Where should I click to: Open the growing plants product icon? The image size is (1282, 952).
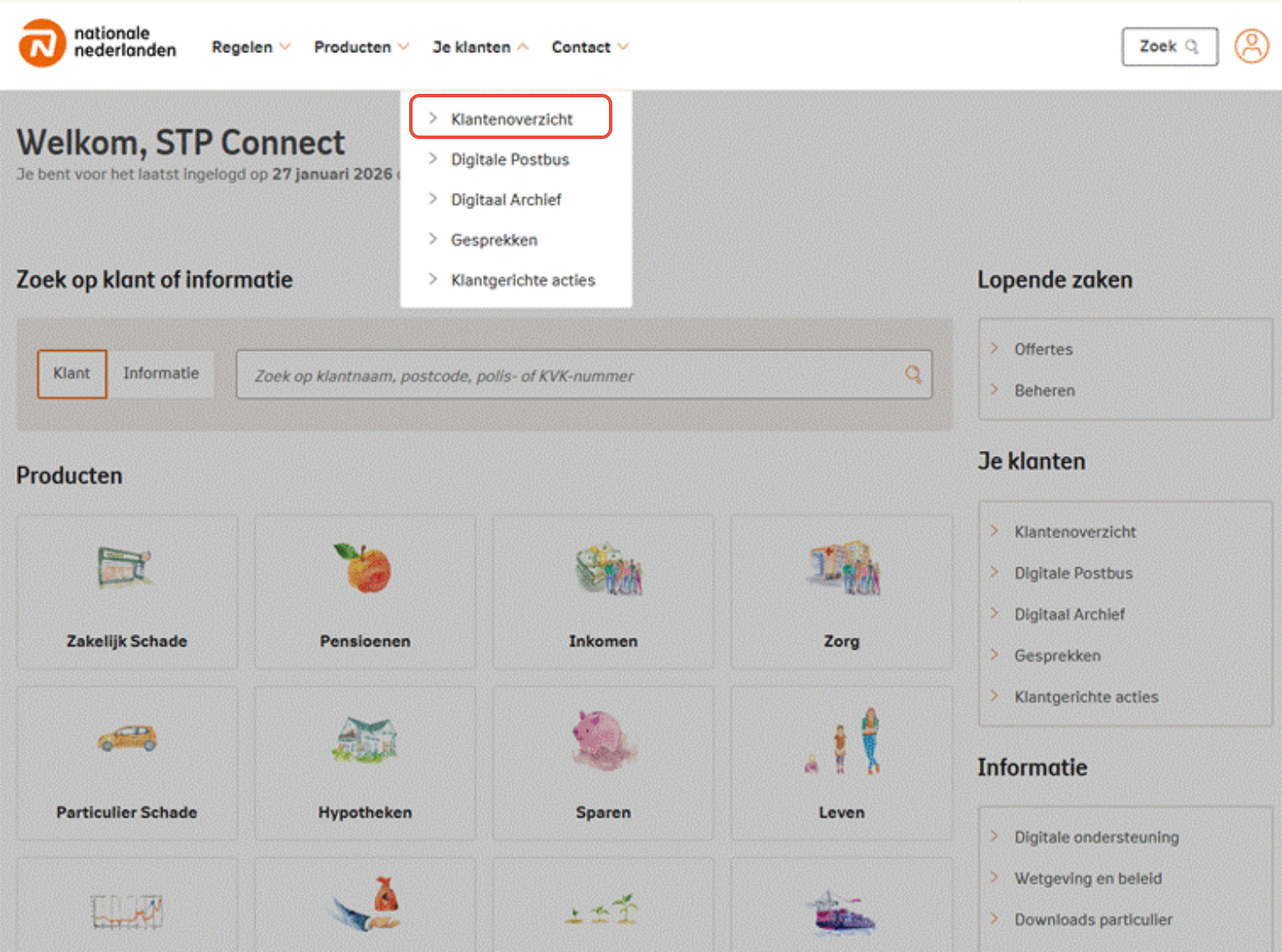point(602,909)
